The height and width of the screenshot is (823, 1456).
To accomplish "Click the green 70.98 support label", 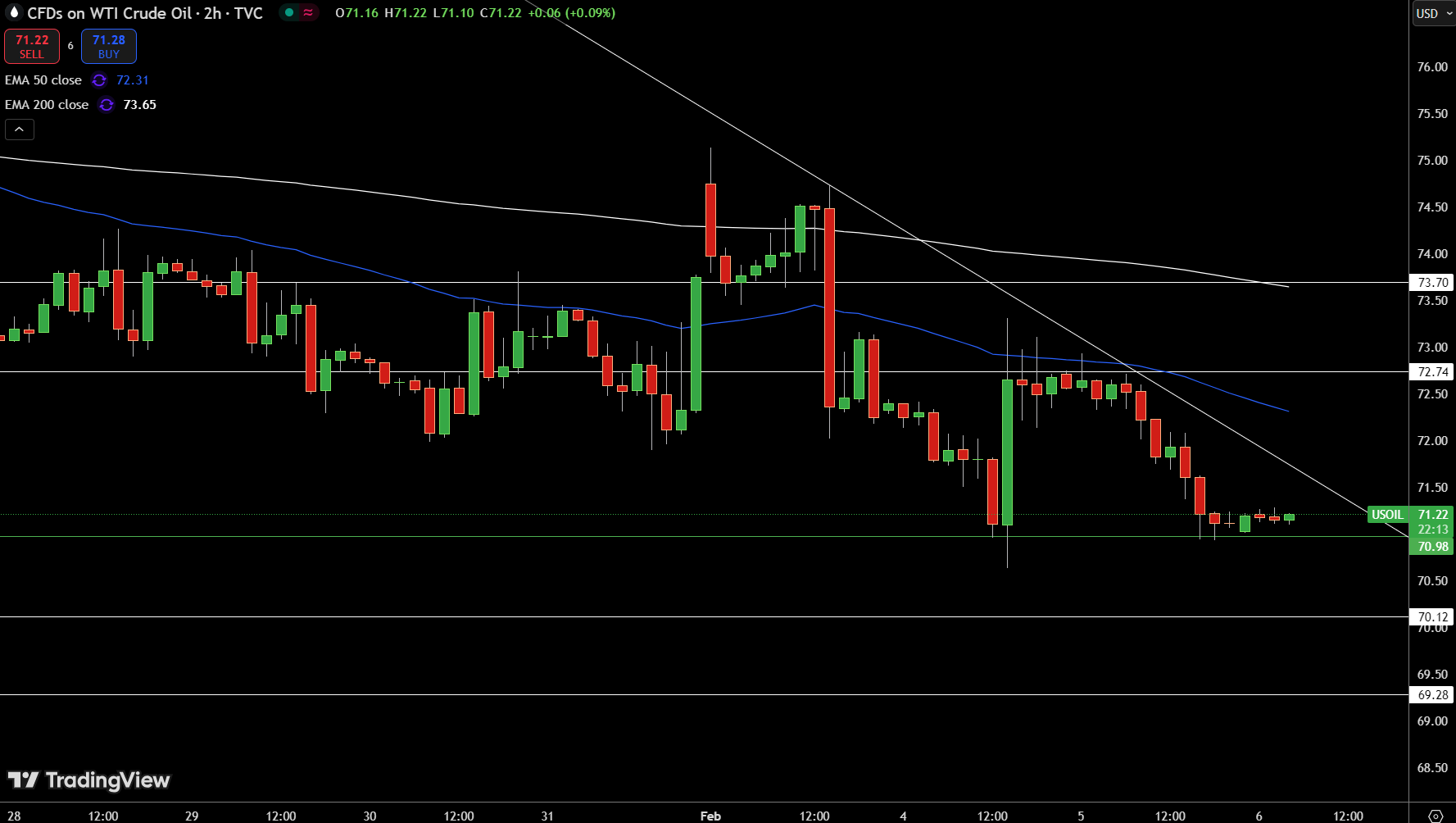I will pos(1432,547).
